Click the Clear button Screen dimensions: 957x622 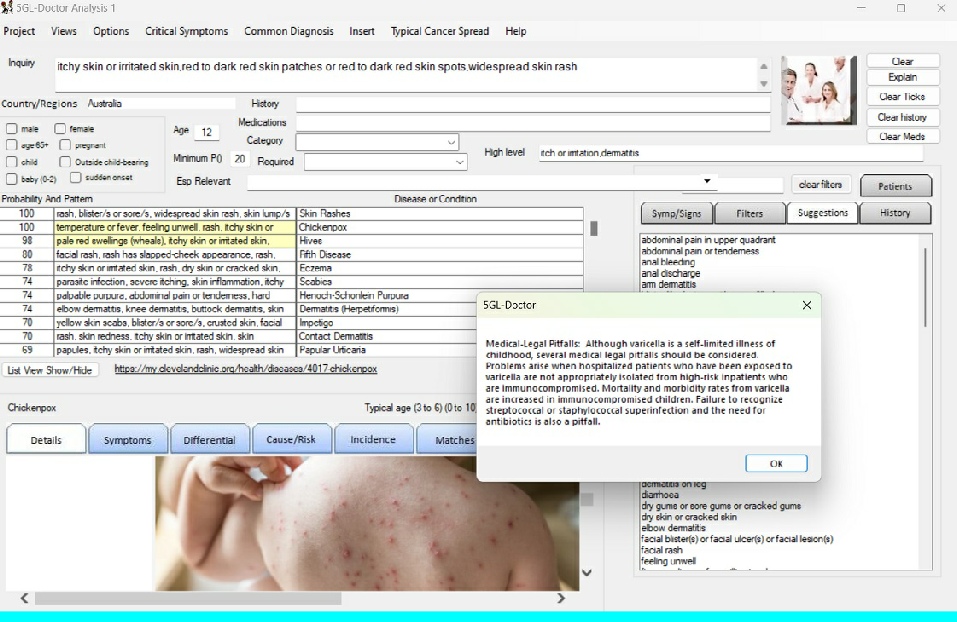pyautogui.click(x=902, y=61)
